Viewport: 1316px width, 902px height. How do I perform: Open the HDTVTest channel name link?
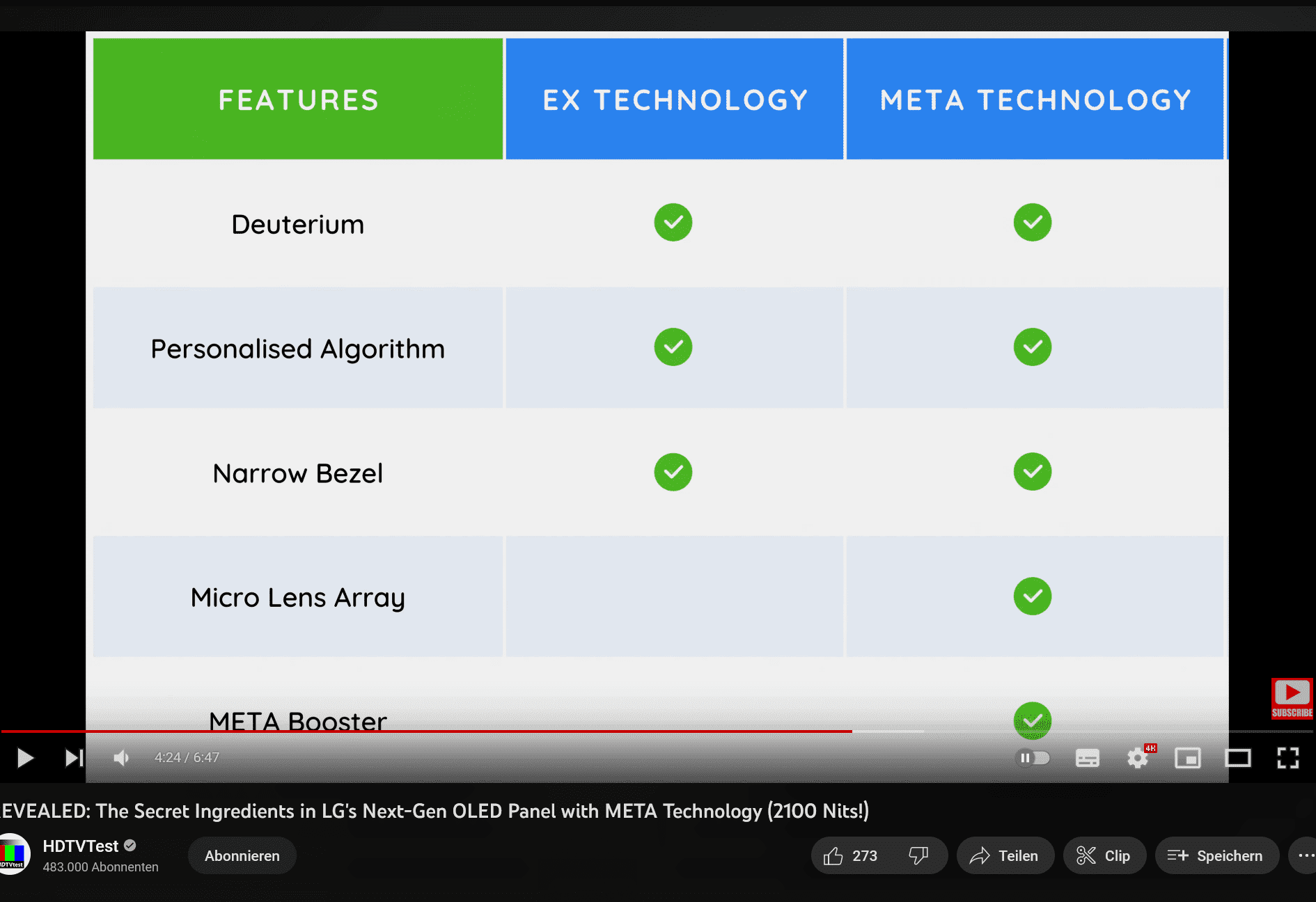coord(81,846)
